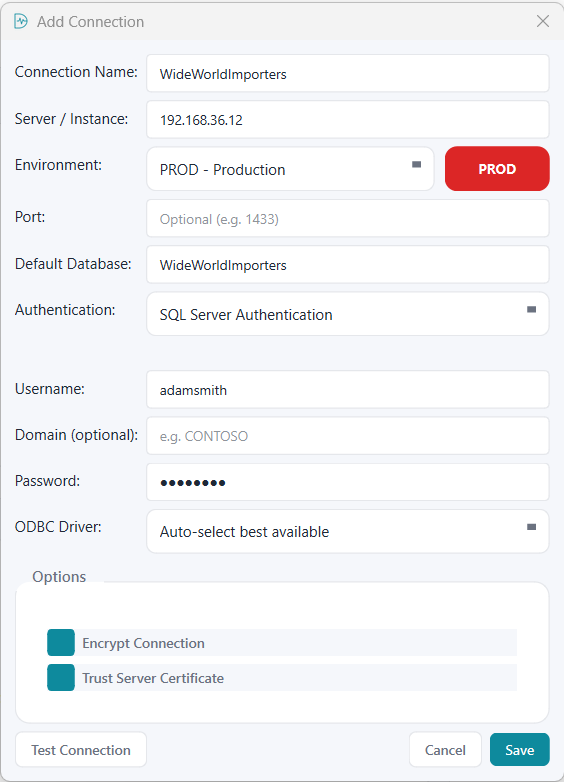Viewport: 564px width, 782px height.
Task: Click the ODBC Driver dropdown arrow indicator
Action: click(532, 527)
